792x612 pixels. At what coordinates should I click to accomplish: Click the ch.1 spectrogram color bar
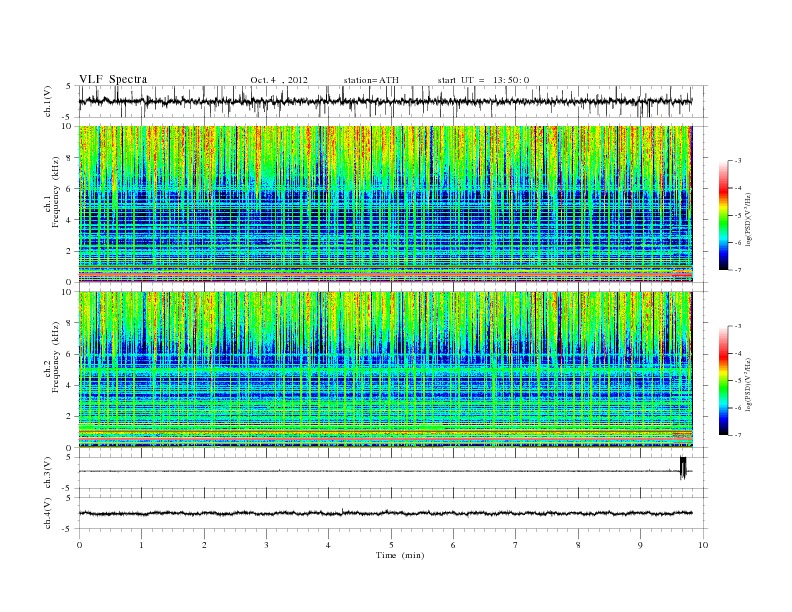[723, 215]
